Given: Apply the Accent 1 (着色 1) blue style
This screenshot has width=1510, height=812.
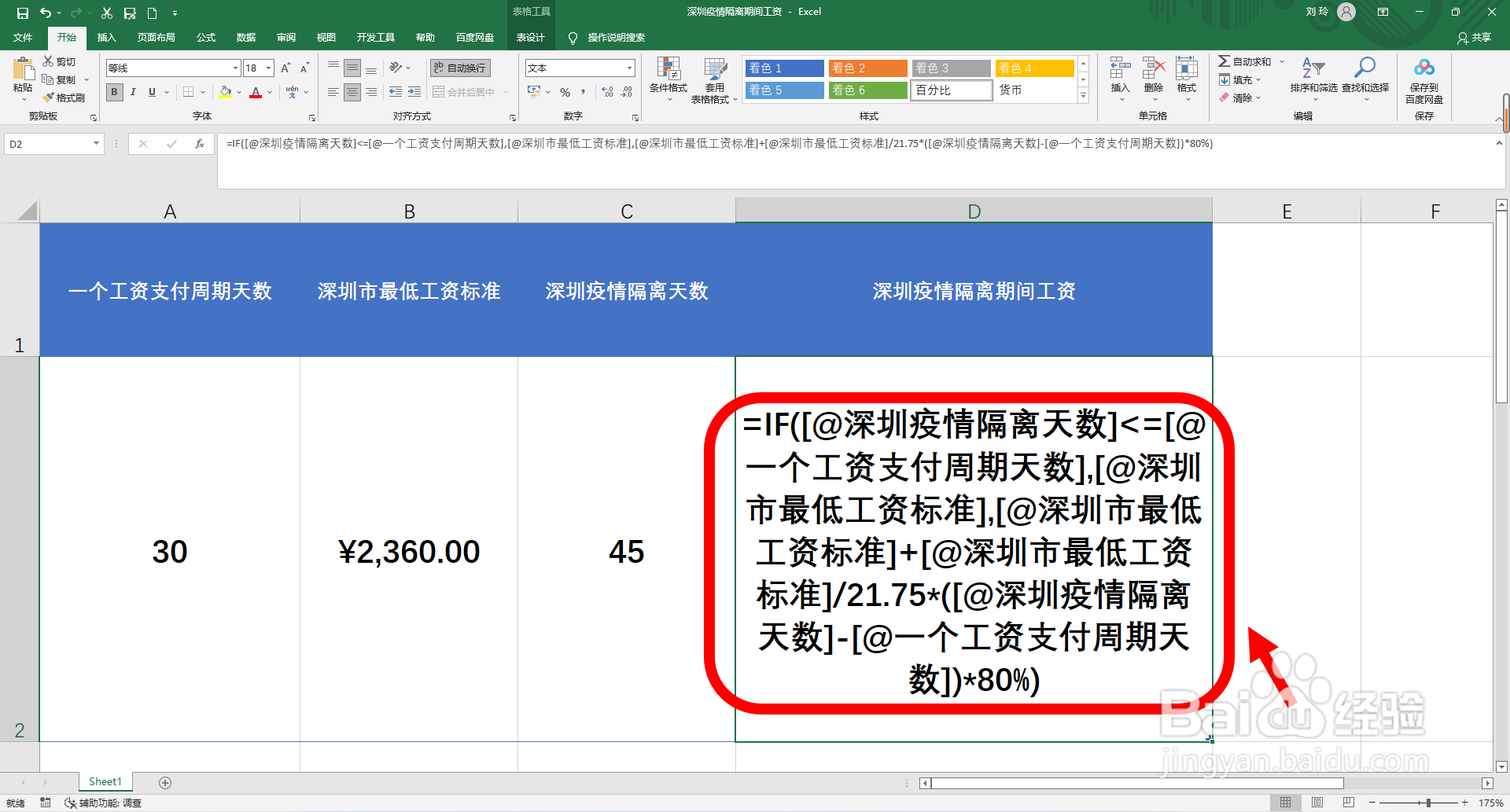Looking at the screenshot, I should pos(784,68).
